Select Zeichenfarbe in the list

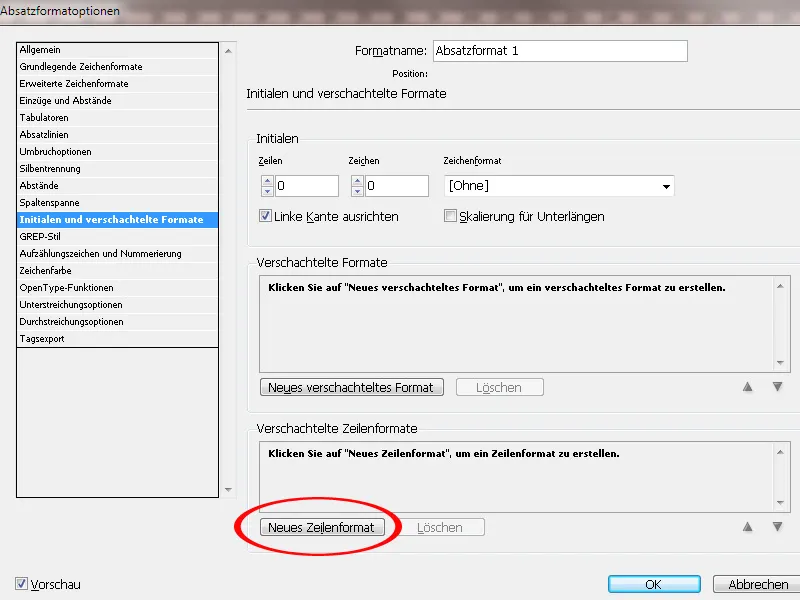click(x=117, y=271)
